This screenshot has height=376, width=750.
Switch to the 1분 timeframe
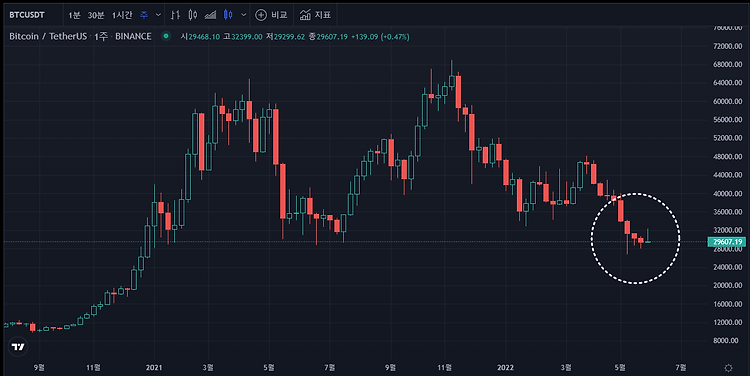(74, 15)
